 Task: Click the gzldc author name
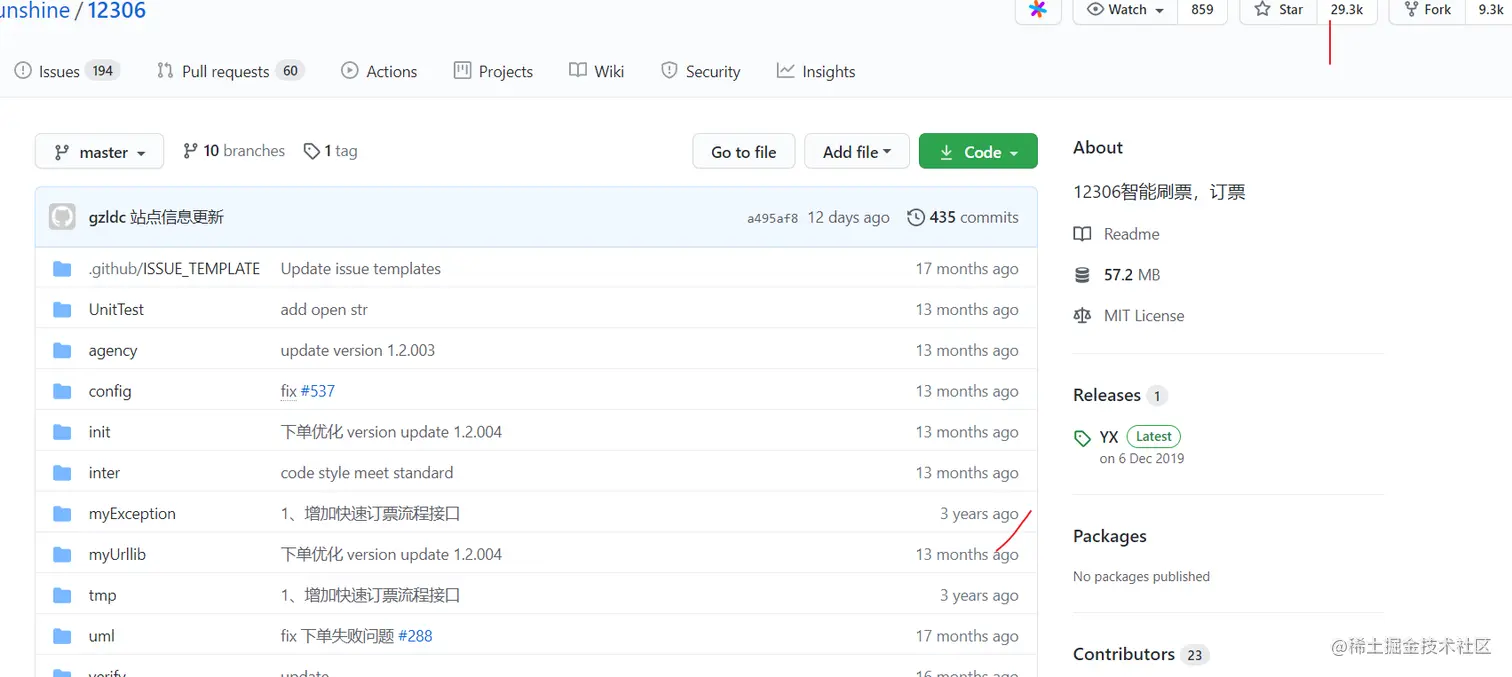pos(107,217)
